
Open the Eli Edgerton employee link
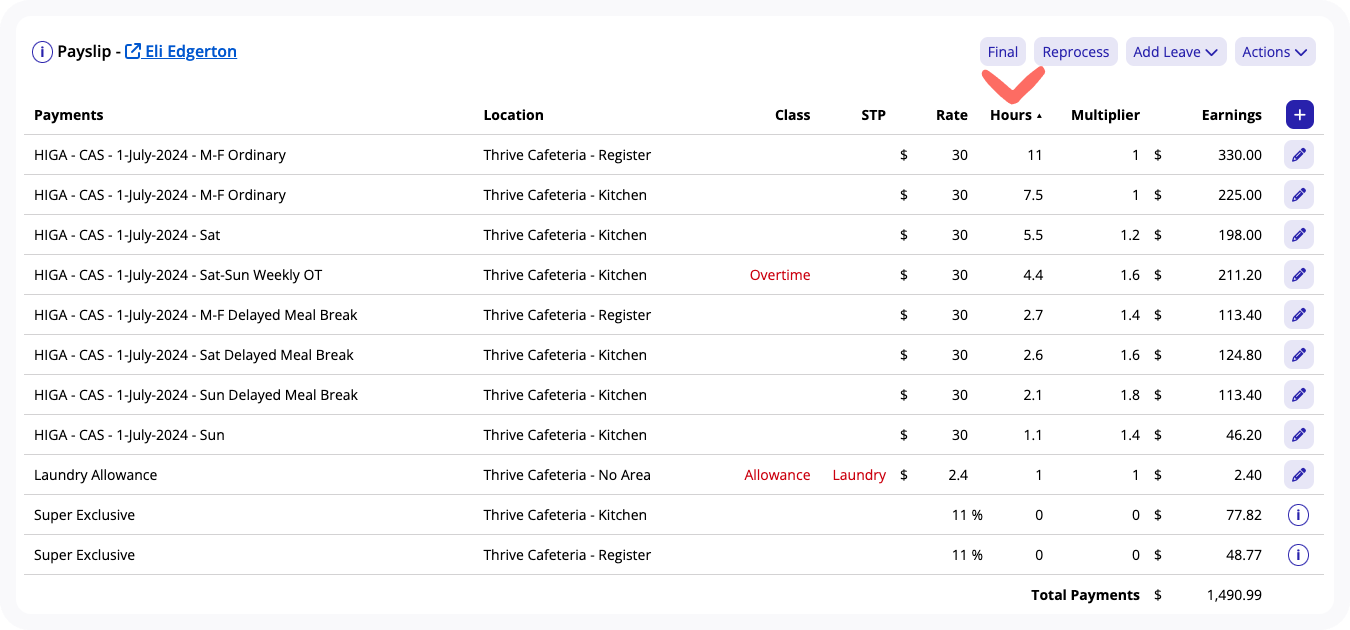pyautogui.click(x=181, y=51)
